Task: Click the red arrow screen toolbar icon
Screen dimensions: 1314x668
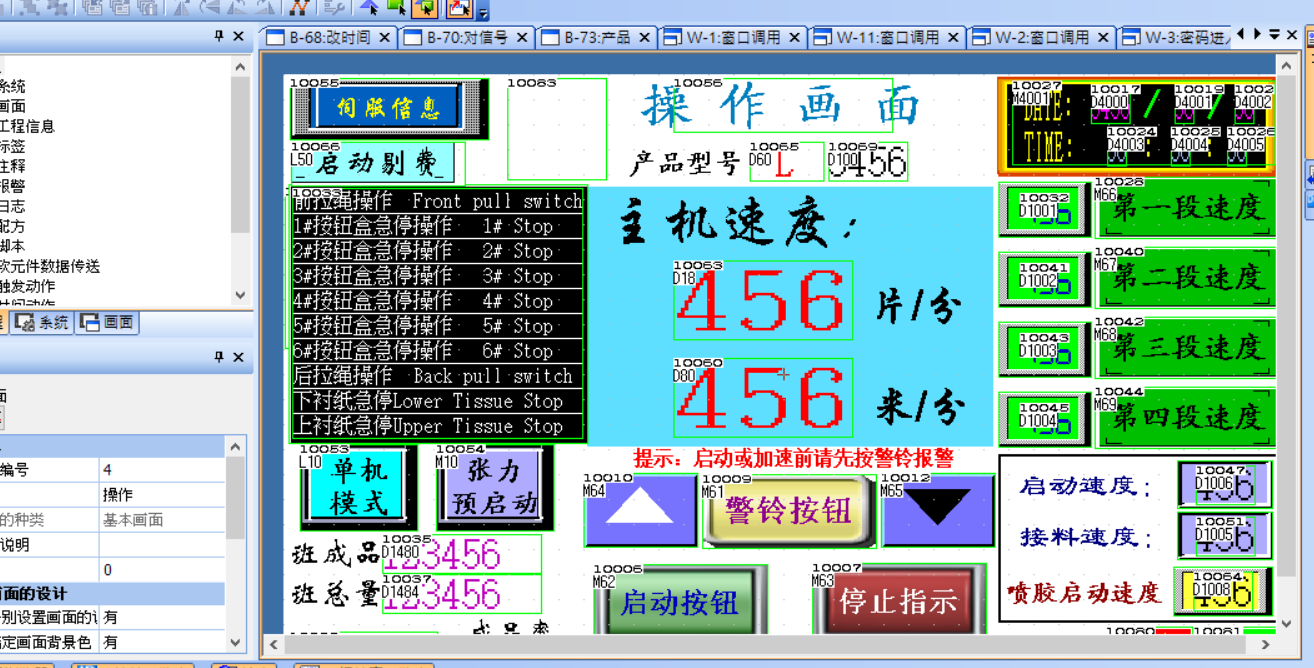Action: point(458,8)
